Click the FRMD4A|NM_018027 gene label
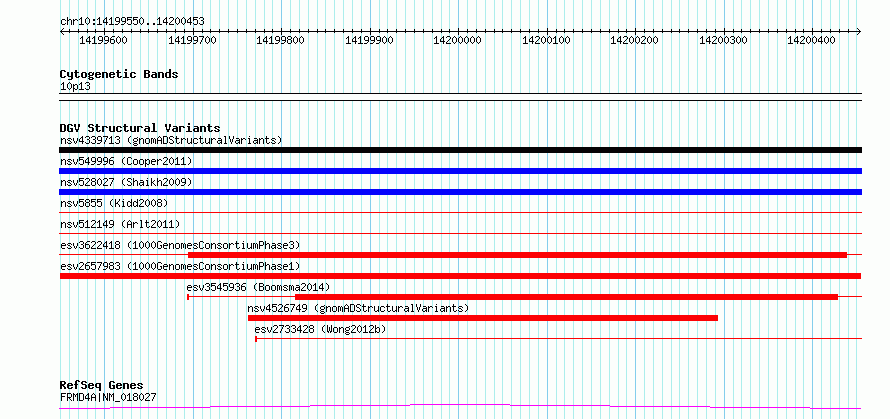890x419 pixels. tap(108, 397)
